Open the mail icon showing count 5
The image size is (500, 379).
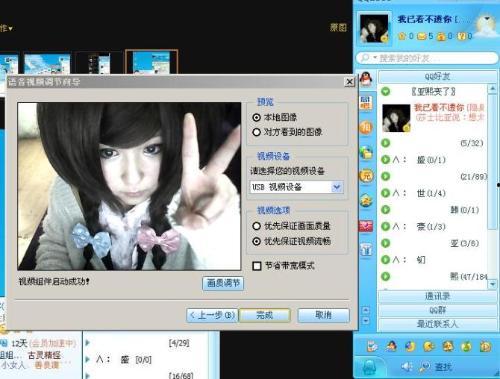[x=422, y=36]
